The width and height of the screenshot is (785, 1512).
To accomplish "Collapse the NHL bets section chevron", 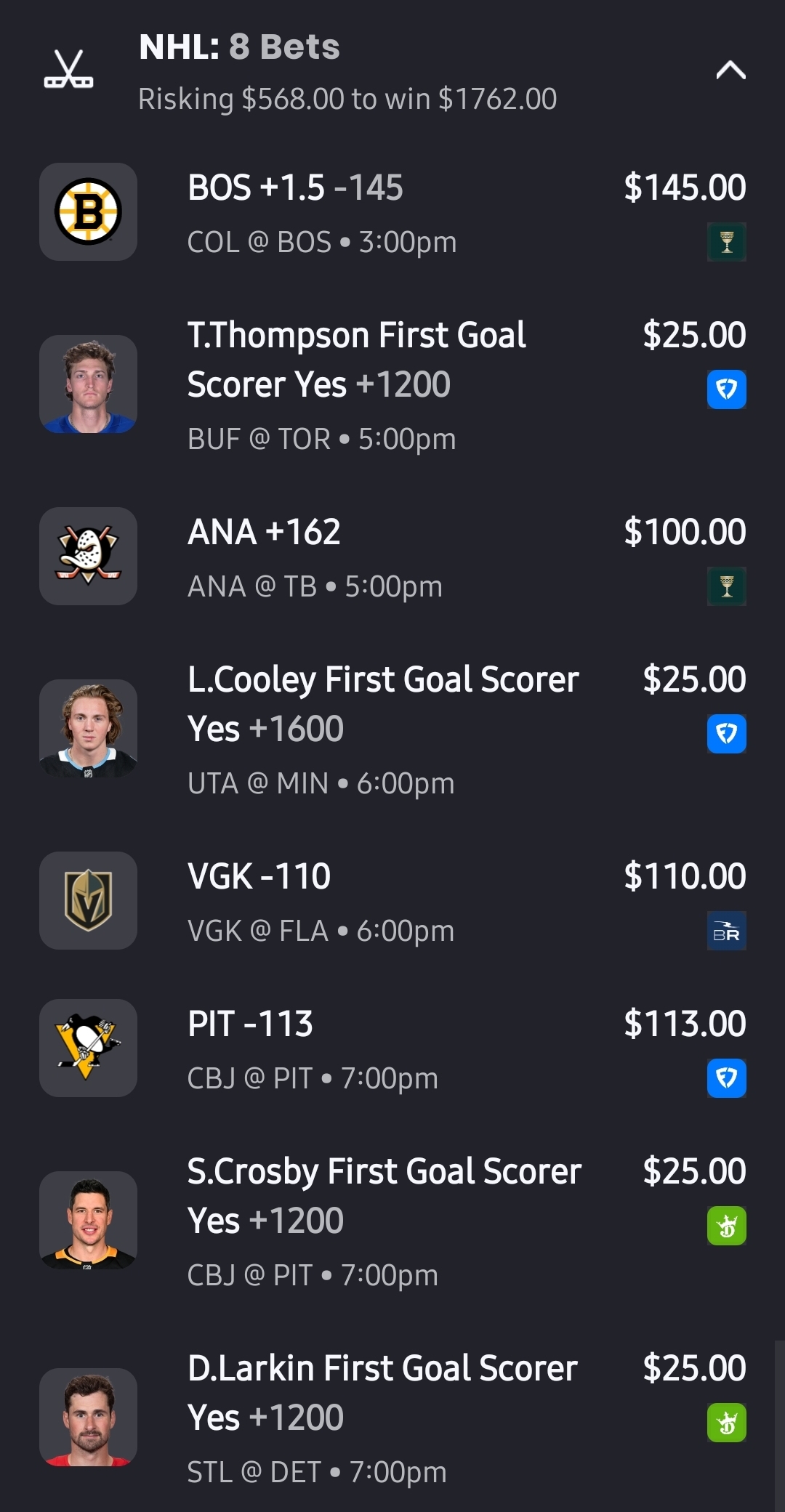I will click(x=730, y=70).
